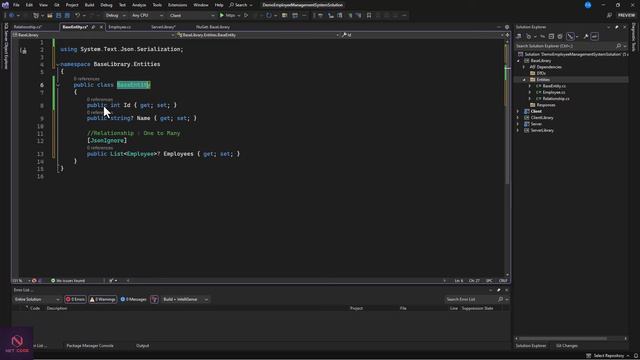Toggle the 0 Warnings filter
Screen dimensions: 640x360
coord(102,300)
